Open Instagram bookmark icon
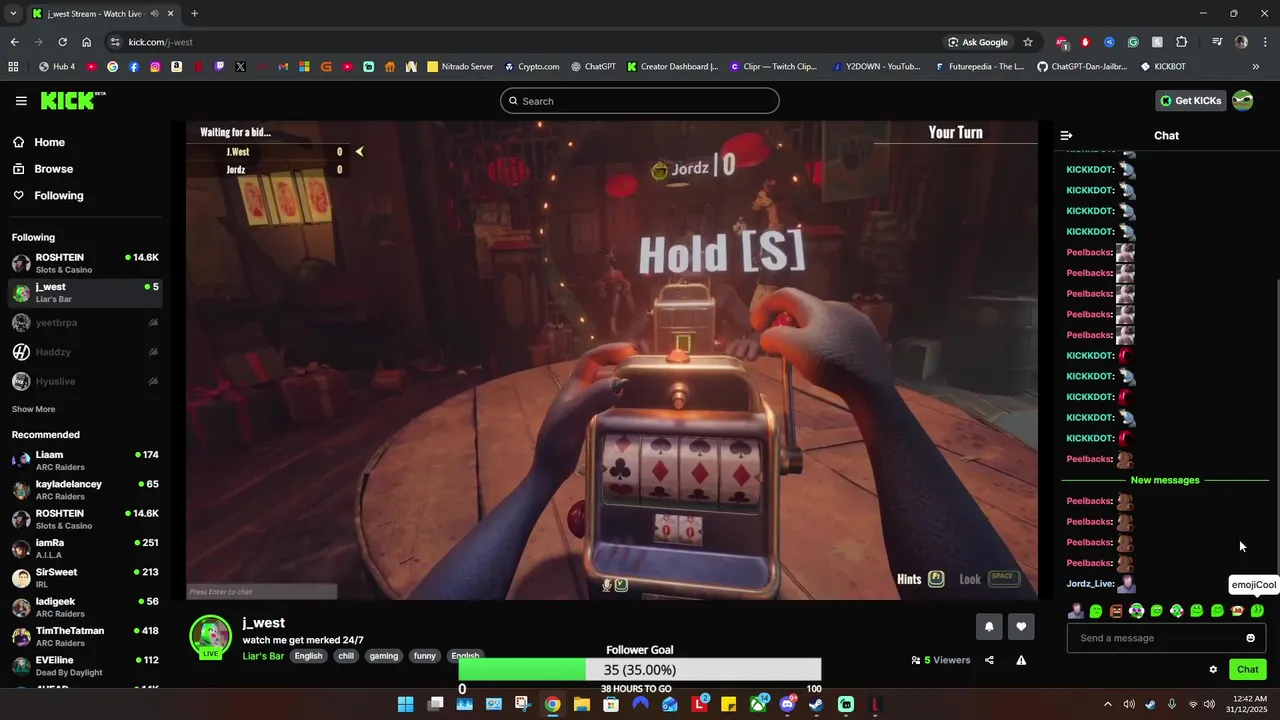Screen dimensions: 1280x720 click(x=155, y=67)
